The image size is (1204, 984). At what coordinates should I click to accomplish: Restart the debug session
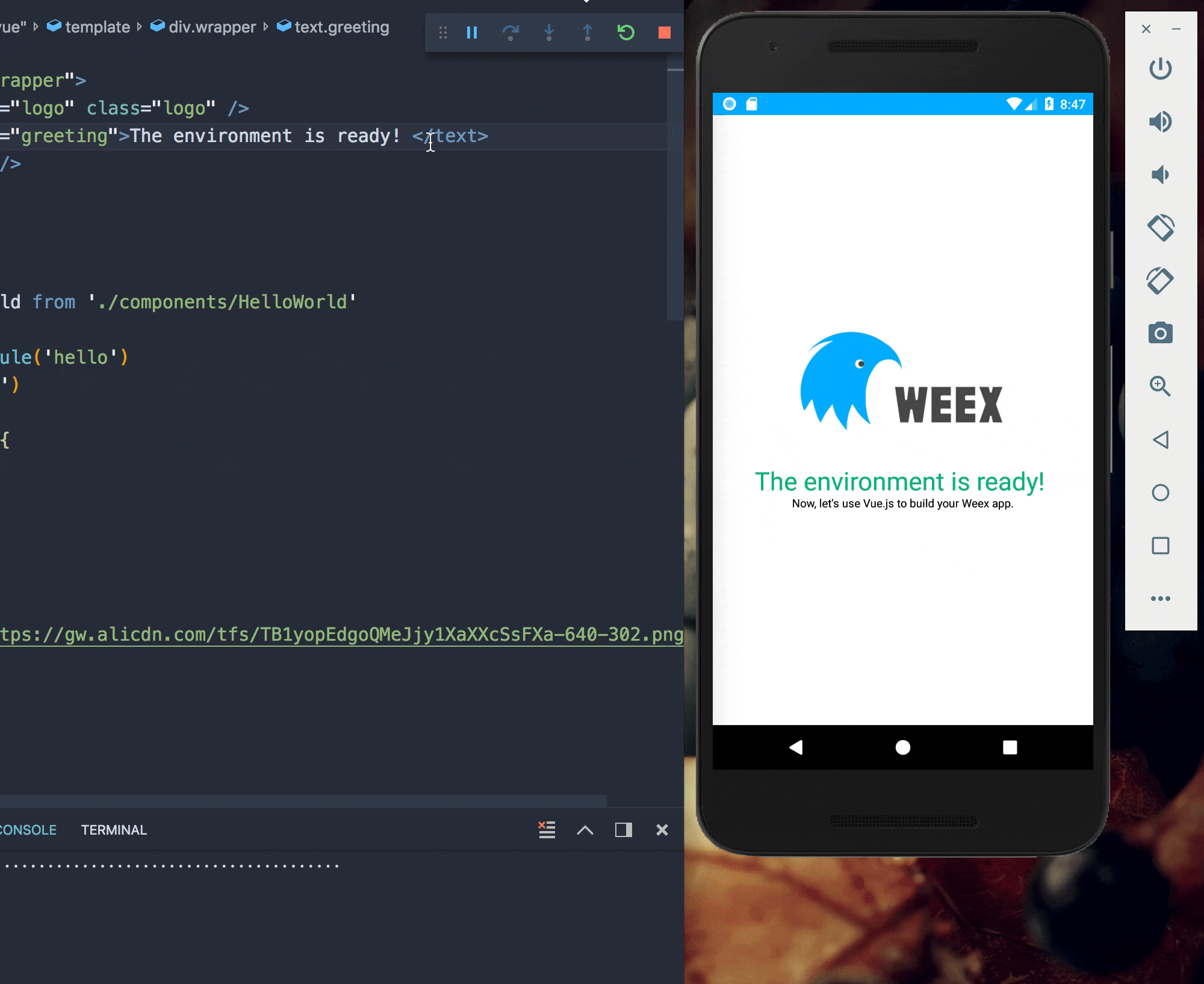tap(626, 33)
